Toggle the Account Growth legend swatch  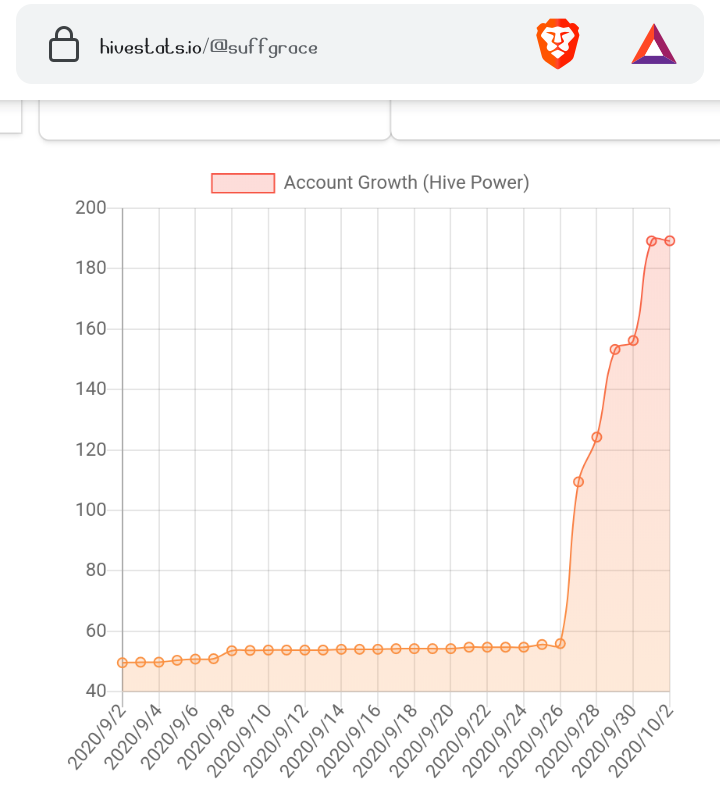pos(243,183)
